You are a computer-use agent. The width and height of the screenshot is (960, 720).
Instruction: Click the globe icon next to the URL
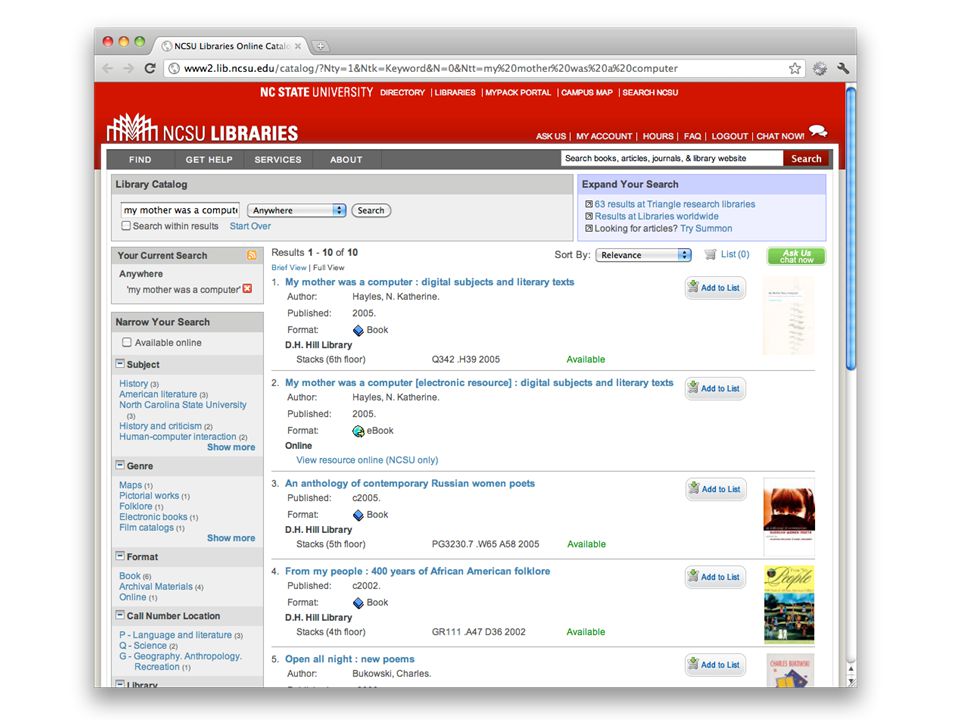[x=174, y=68]
